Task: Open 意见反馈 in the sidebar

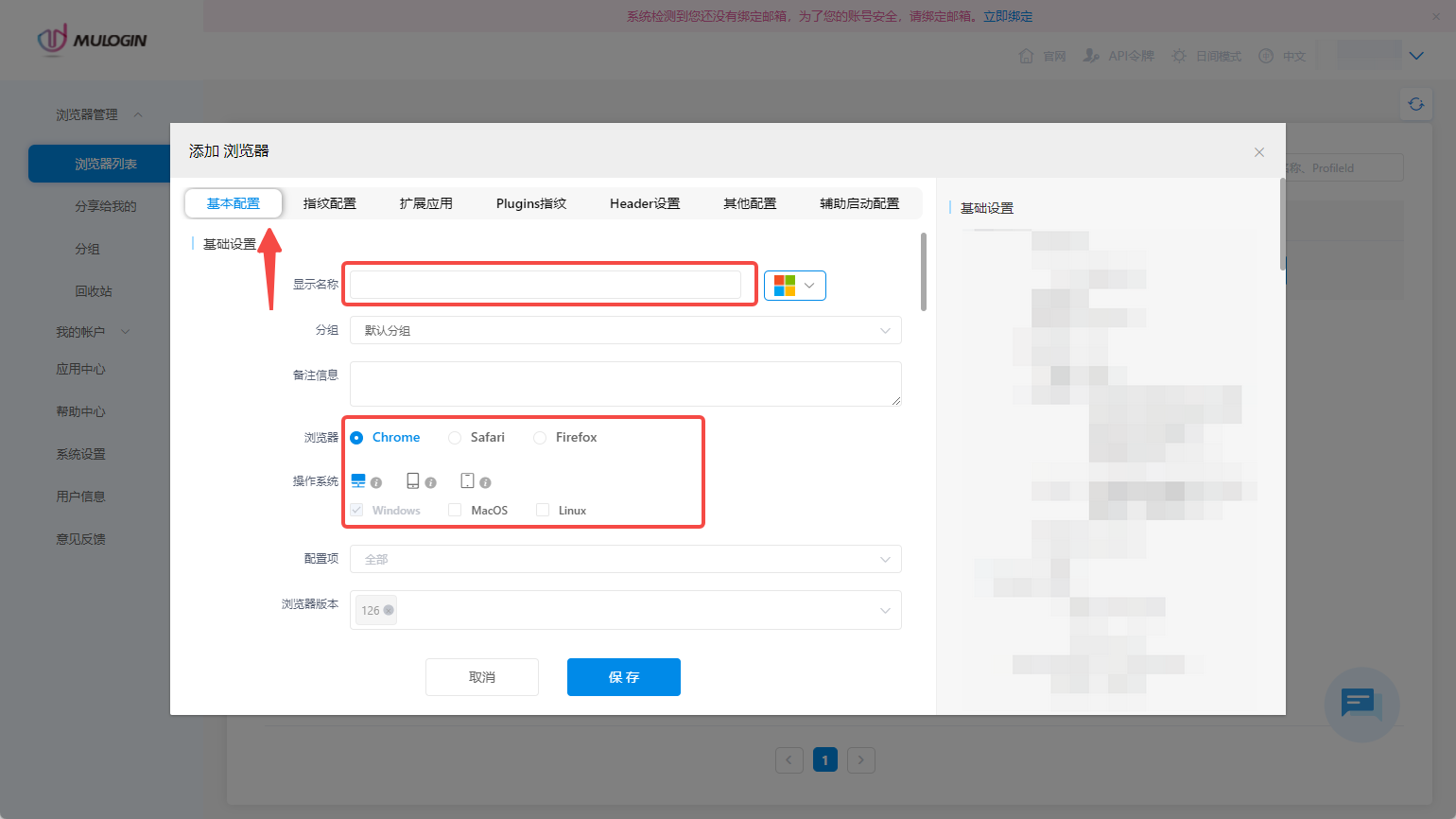Action: (81, 539)
